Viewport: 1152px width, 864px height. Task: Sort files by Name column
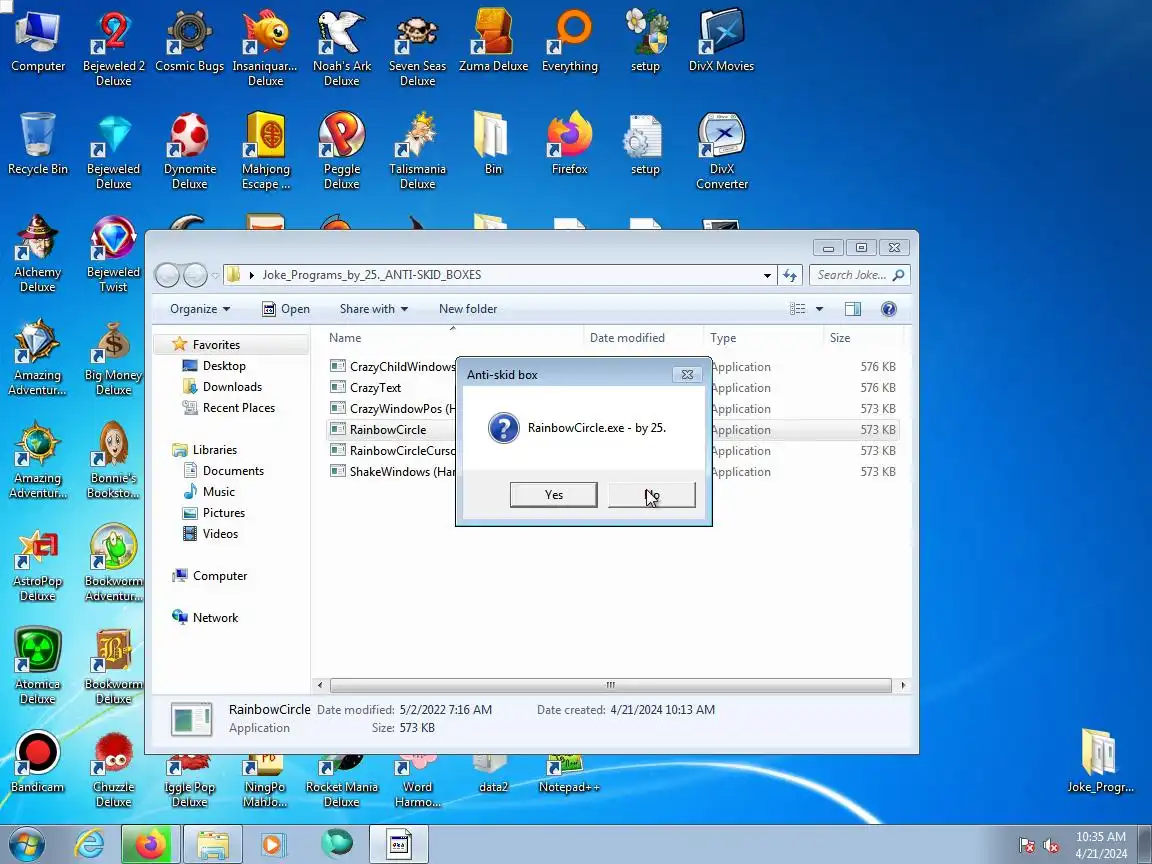[x=453, y=338]
